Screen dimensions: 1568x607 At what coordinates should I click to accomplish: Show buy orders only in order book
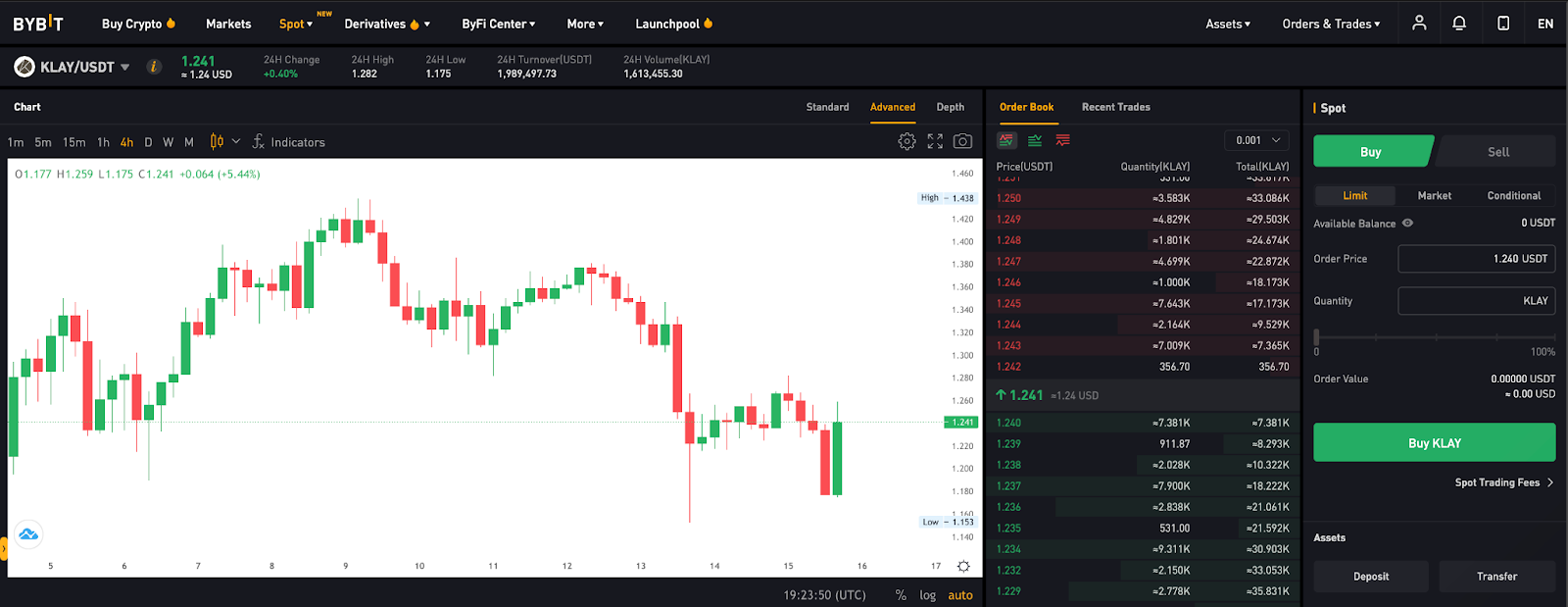pyautogui.click(x=1035, y=140)
